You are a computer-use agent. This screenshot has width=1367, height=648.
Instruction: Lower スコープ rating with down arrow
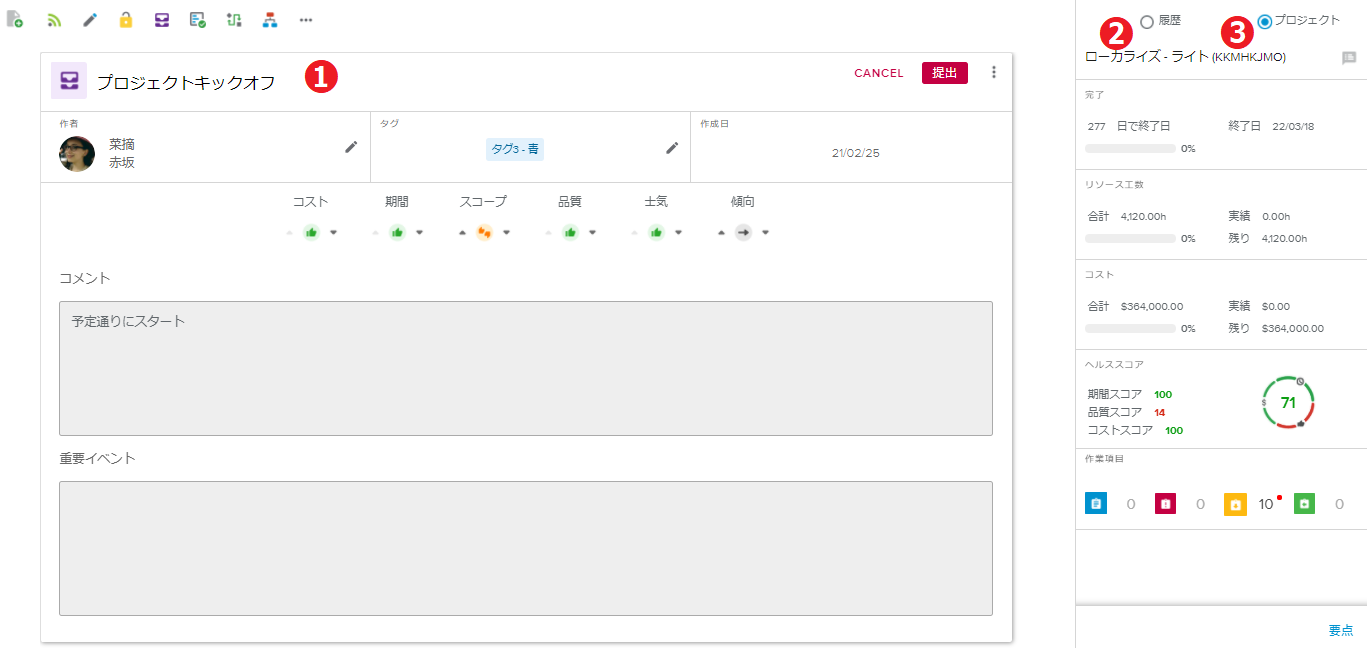507,233
